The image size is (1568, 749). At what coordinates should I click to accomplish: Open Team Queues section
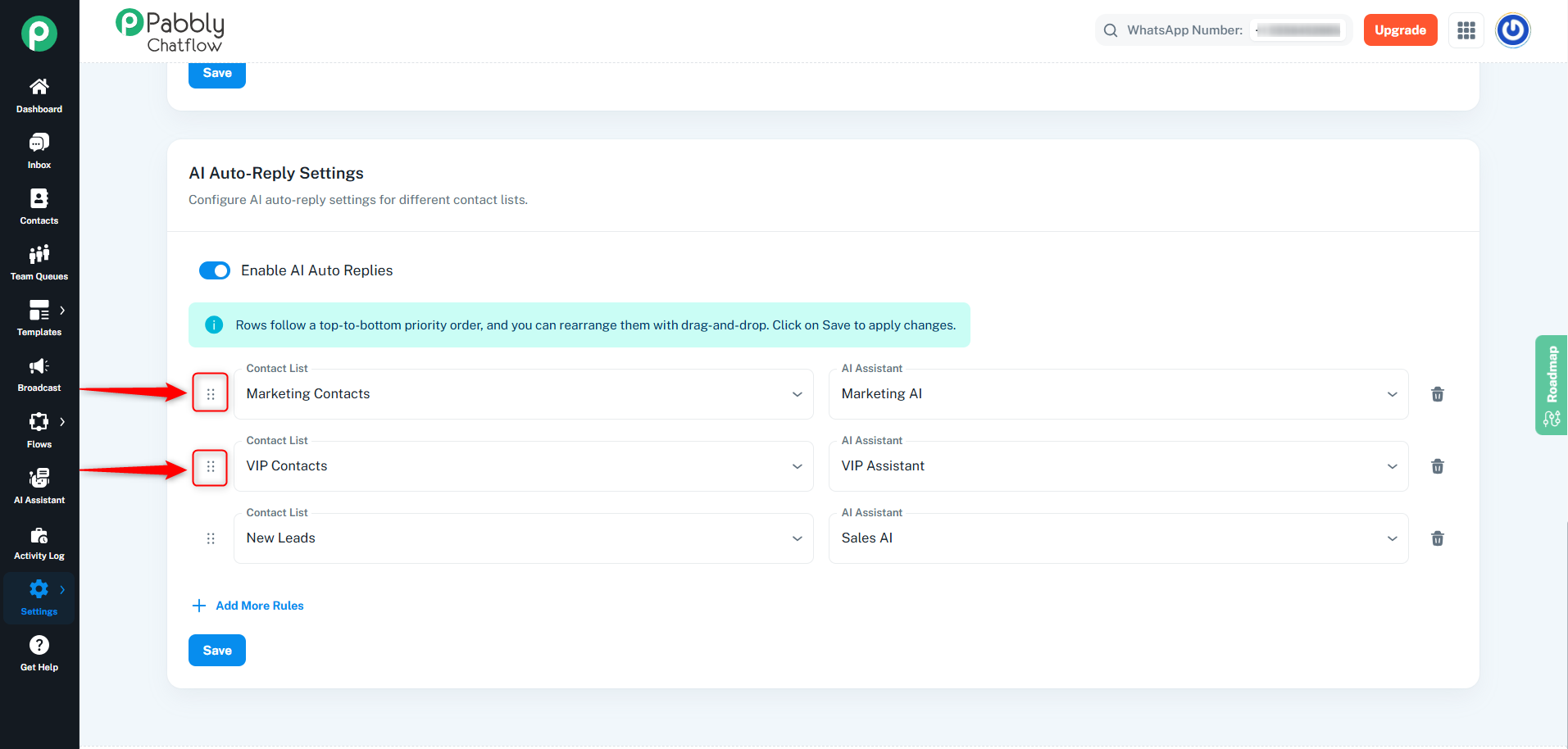tap(39, 263)
